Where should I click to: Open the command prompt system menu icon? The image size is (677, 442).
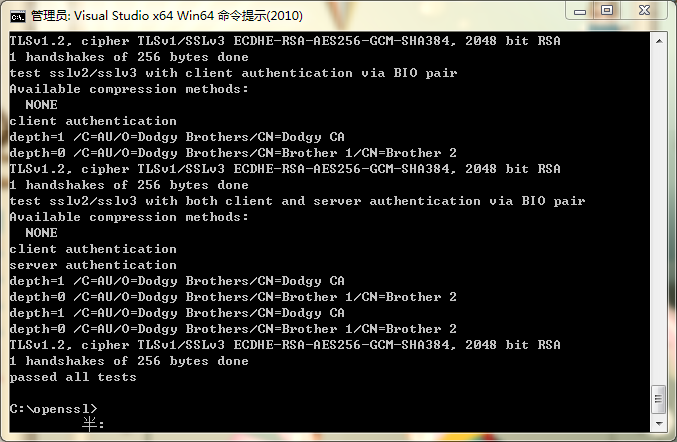17,15
